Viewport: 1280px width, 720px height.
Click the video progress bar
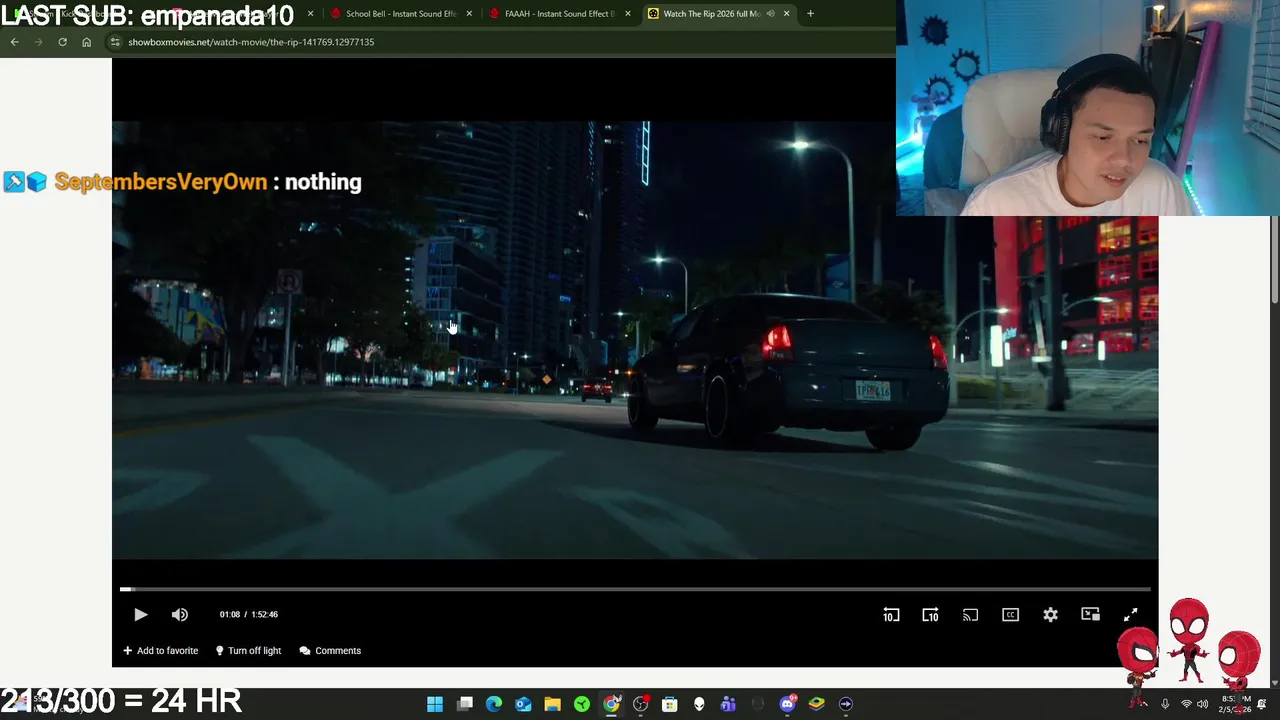coord(635,589)
